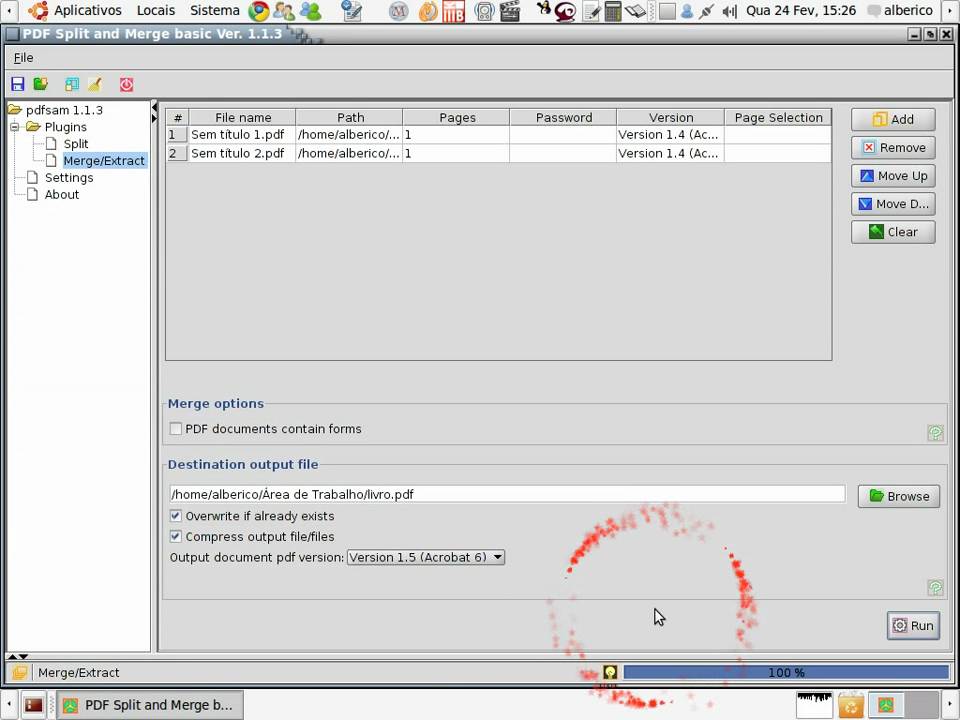
Task: Click the date and time clock in panel
Action: pyautogui.click(x=801, y=10)
